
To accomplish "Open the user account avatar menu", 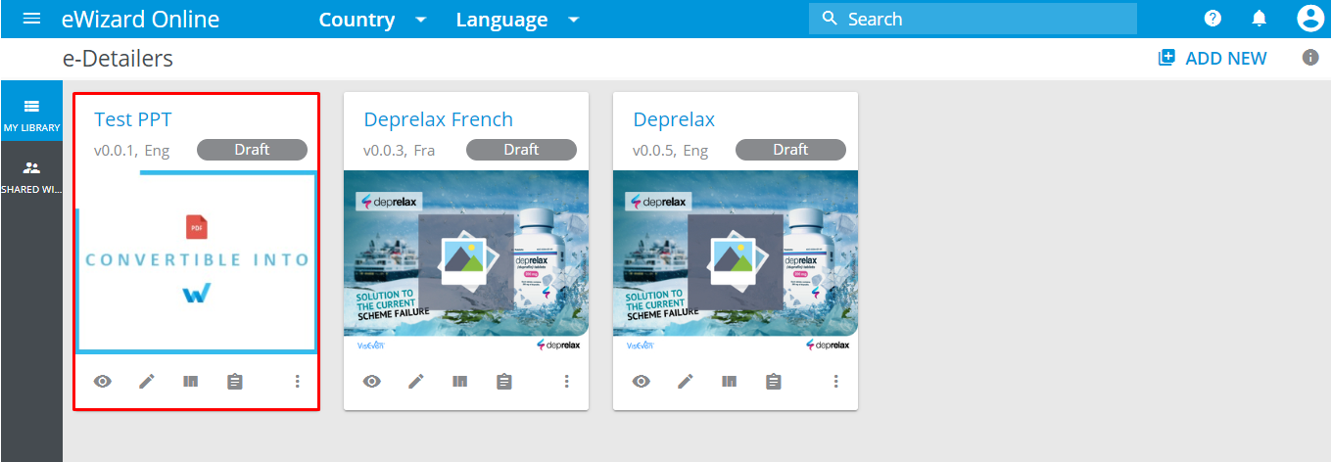I will [1309, 19].
